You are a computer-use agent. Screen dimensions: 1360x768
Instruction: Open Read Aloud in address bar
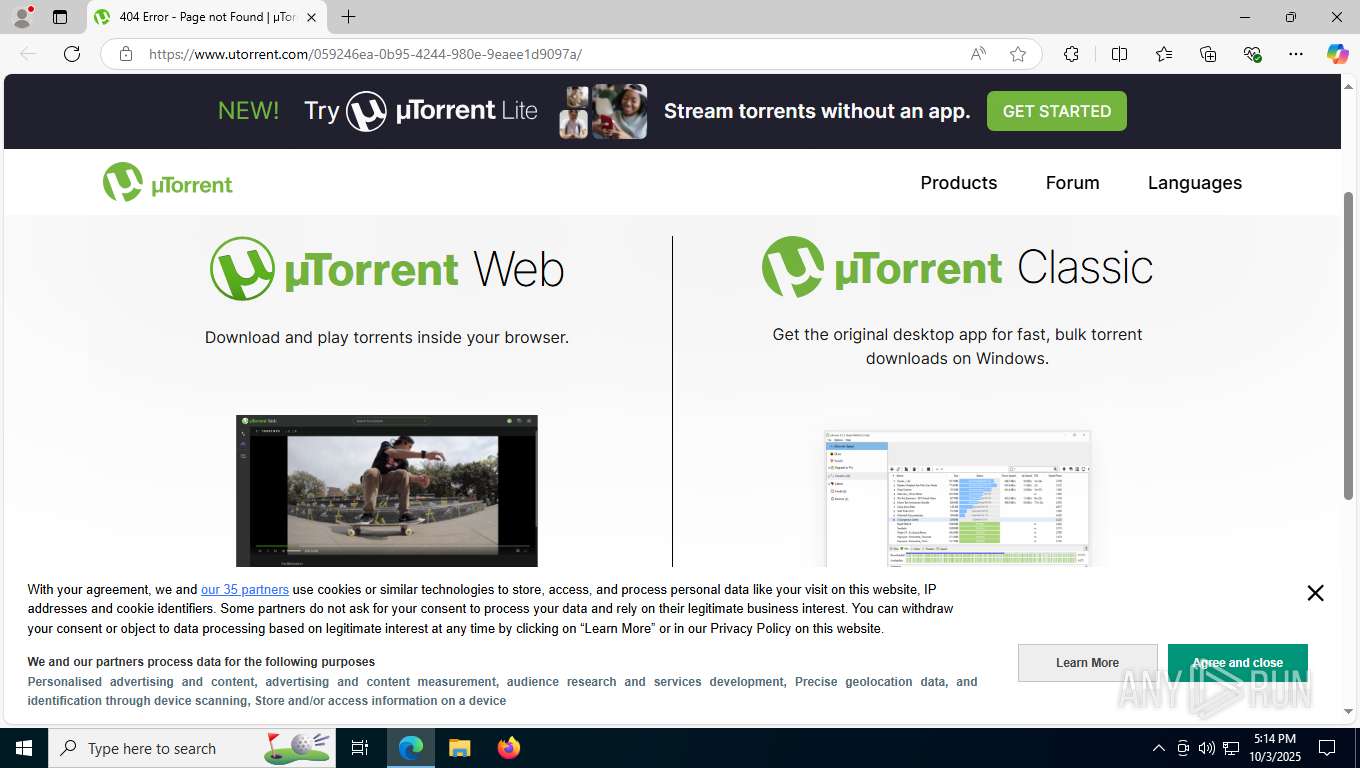point(978,54)
